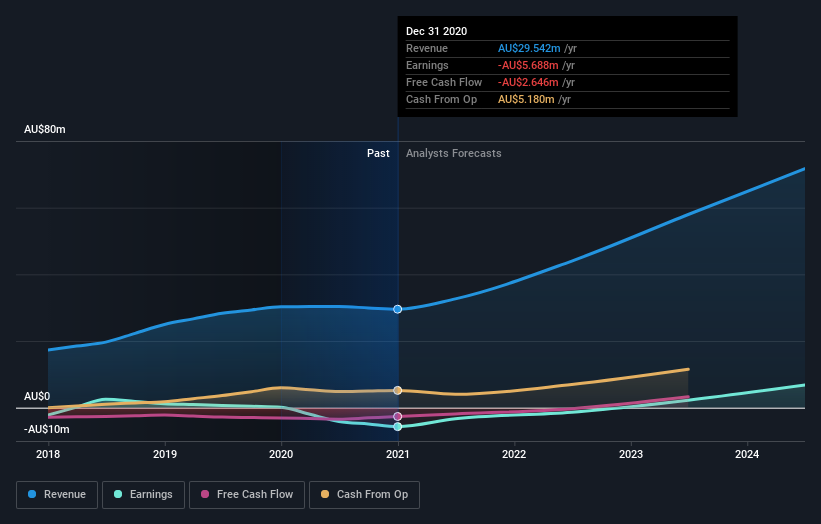This screenshot has height=524, width=821.
Task: Click the Cash From Op label in tooltip
Action: coord(441,99)
